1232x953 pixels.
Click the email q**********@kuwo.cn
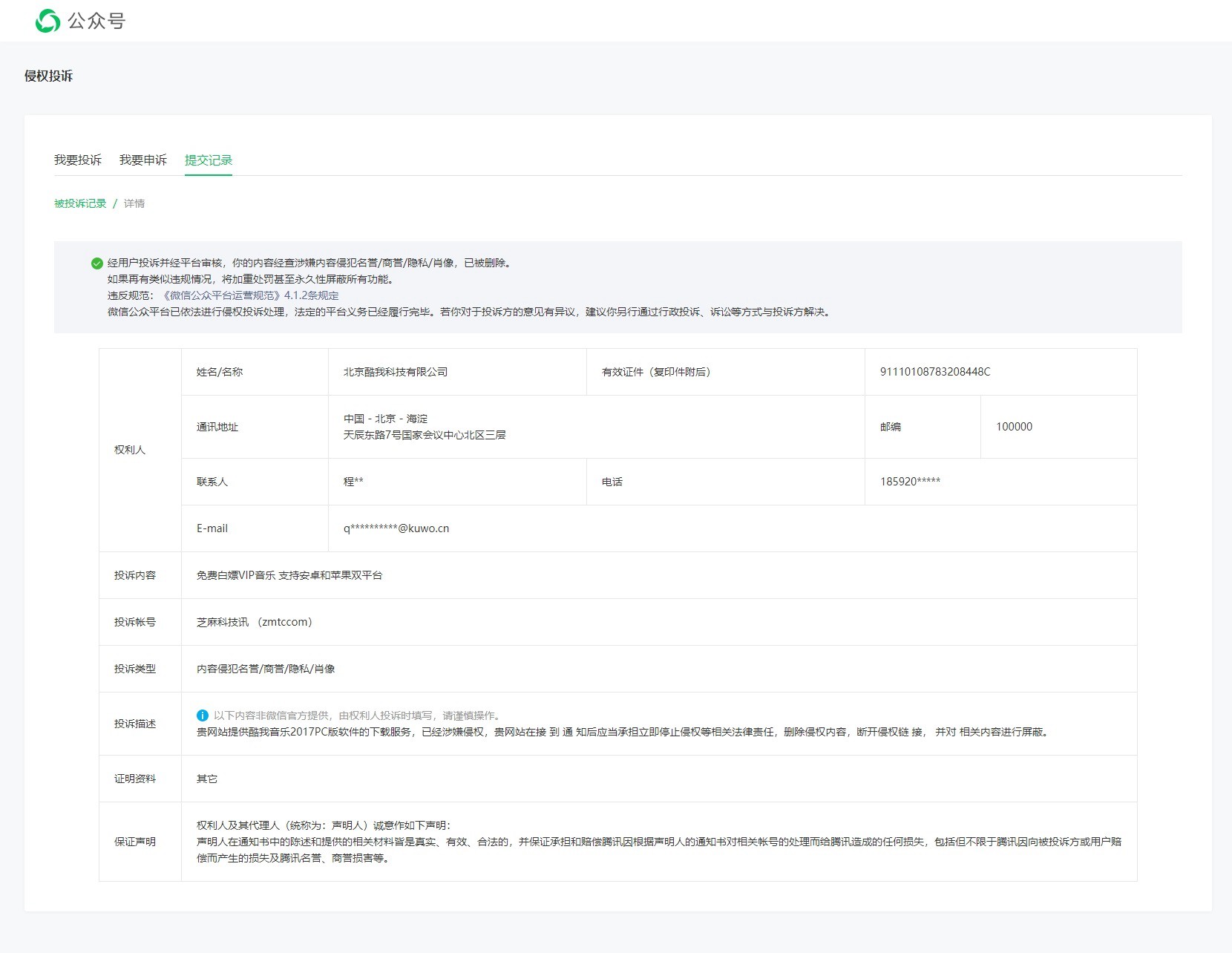[396, 528]
